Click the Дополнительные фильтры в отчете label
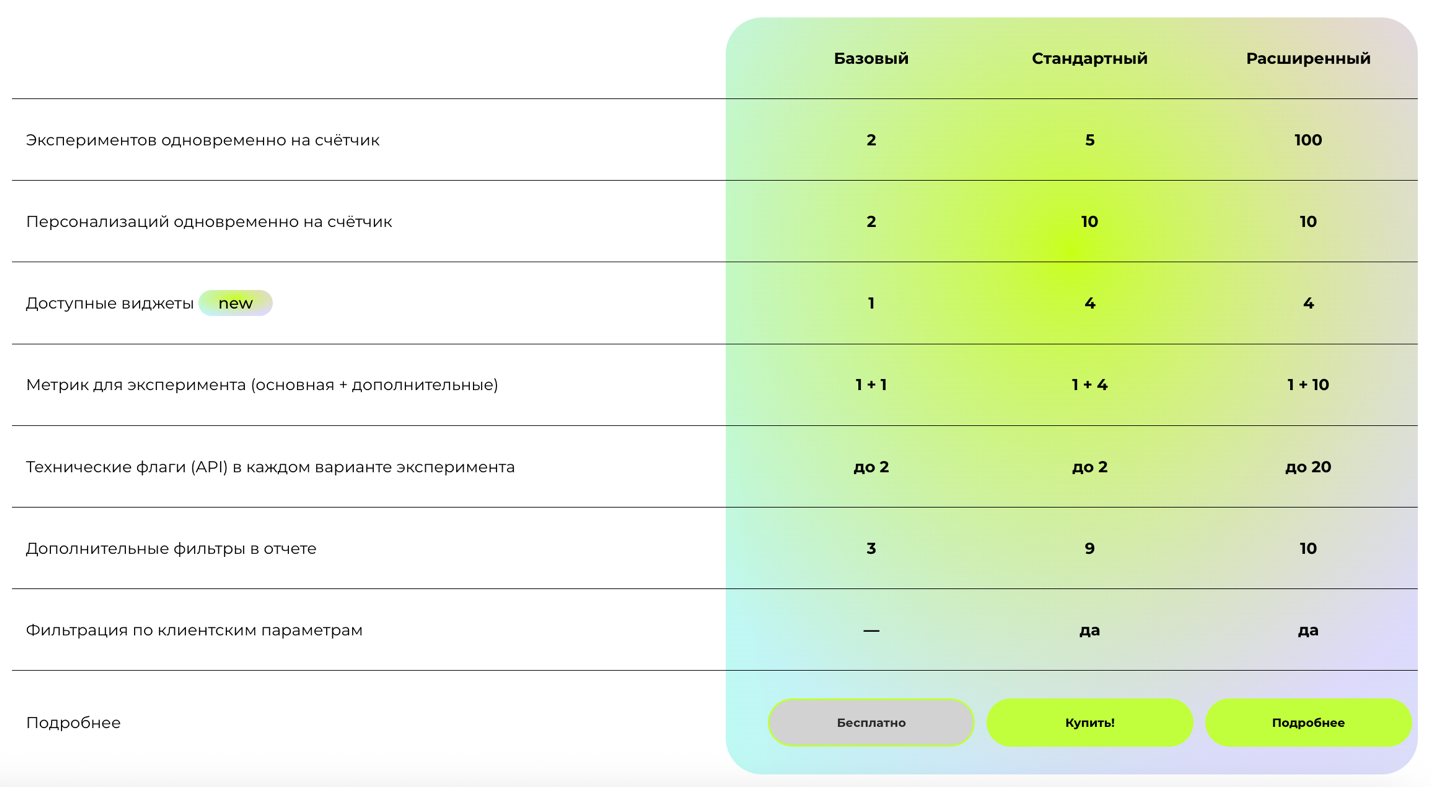 (171, 549)
